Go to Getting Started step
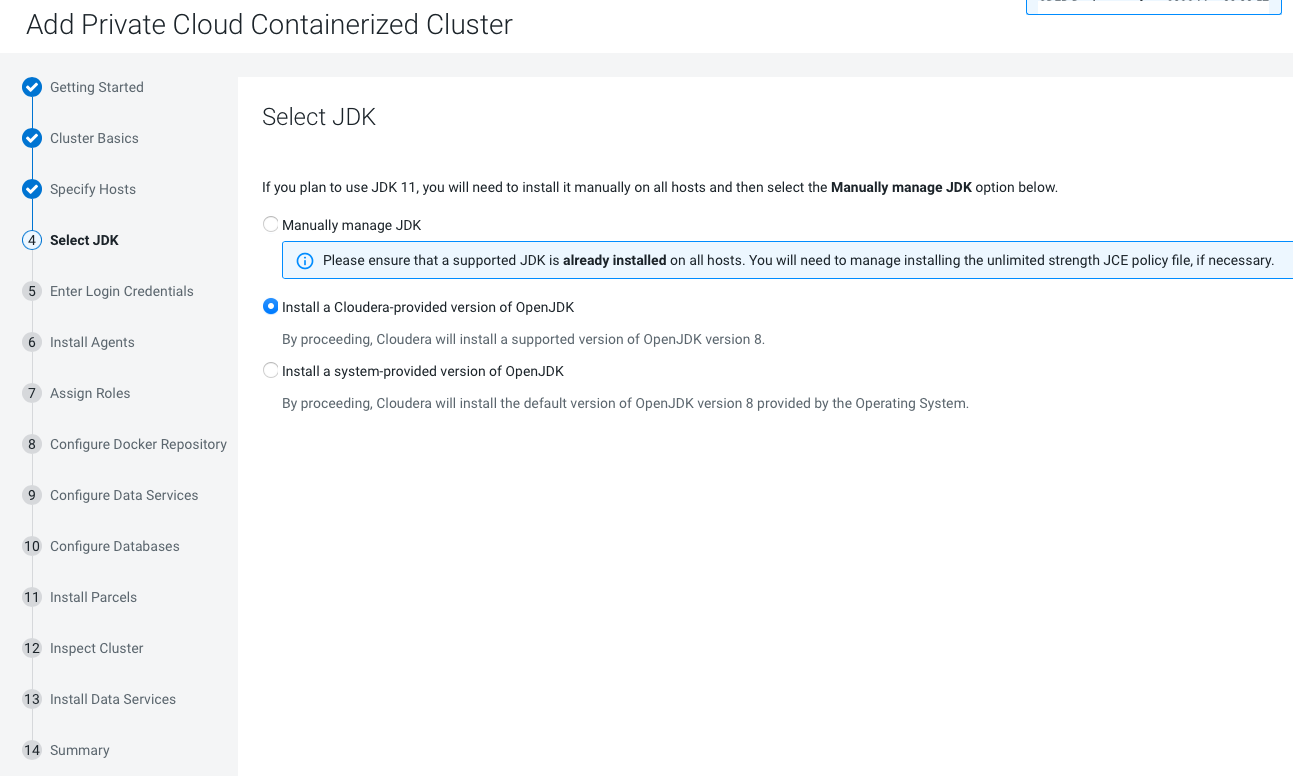The image size is (1293, 776). pos(97,87)
